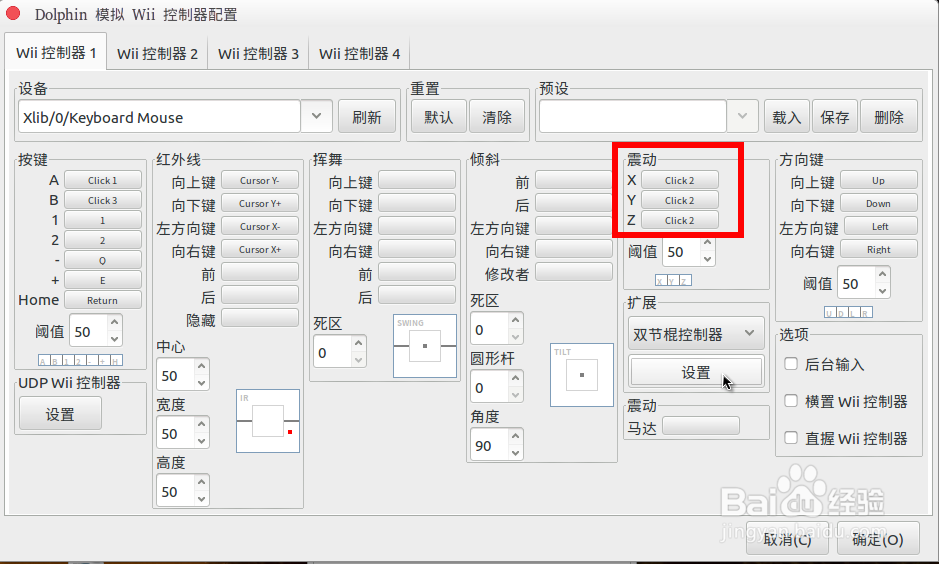The width and height of the screenshot is (939, 564).
Task: Switch to the Wii 控制器 2 tab
Action: 157,54
